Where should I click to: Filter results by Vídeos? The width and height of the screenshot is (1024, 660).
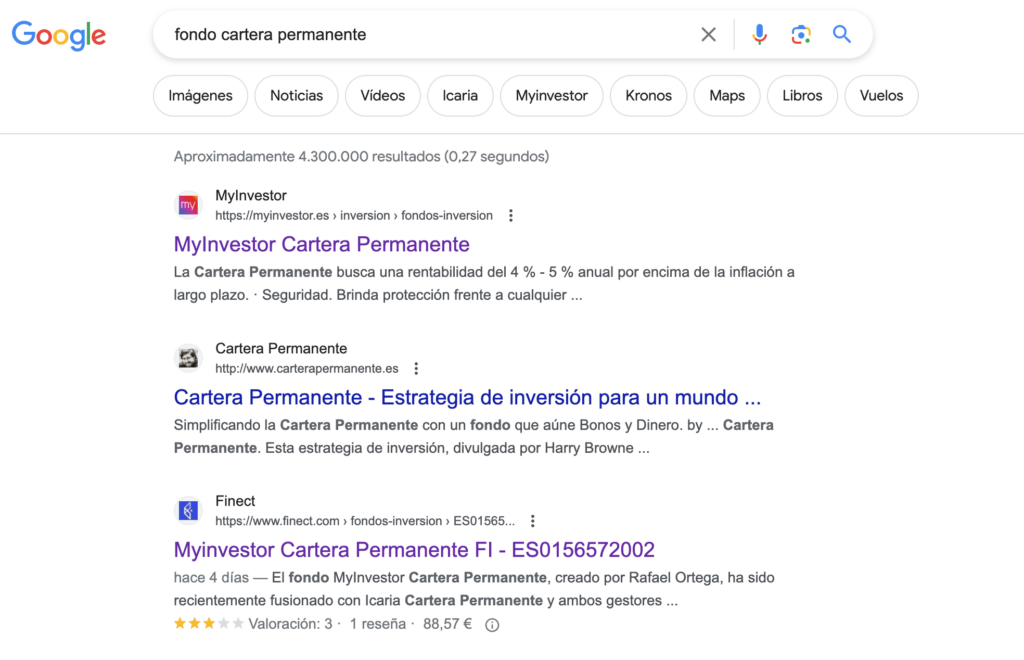pyautogui.click(x=383, y=96)
